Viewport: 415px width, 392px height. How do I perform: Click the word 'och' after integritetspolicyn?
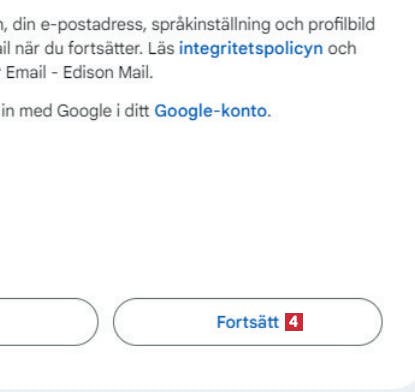(342, 49)
